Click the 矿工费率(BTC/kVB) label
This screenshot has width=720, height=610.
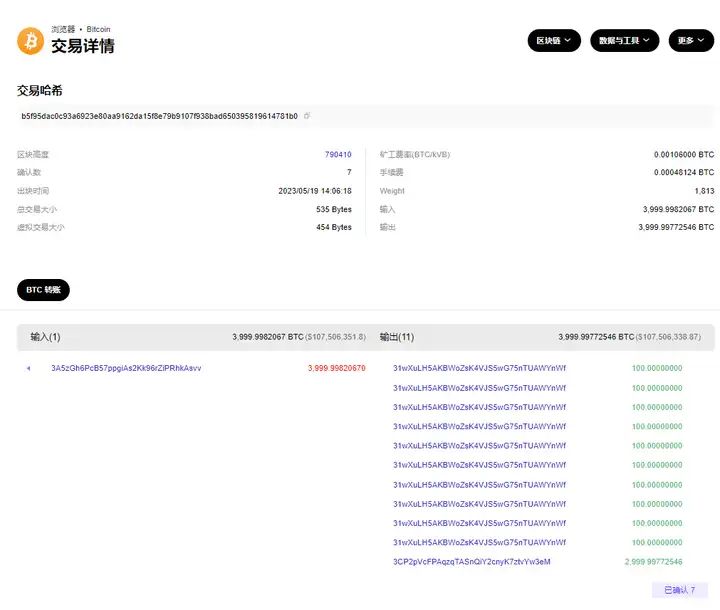(x=415, y=155)
